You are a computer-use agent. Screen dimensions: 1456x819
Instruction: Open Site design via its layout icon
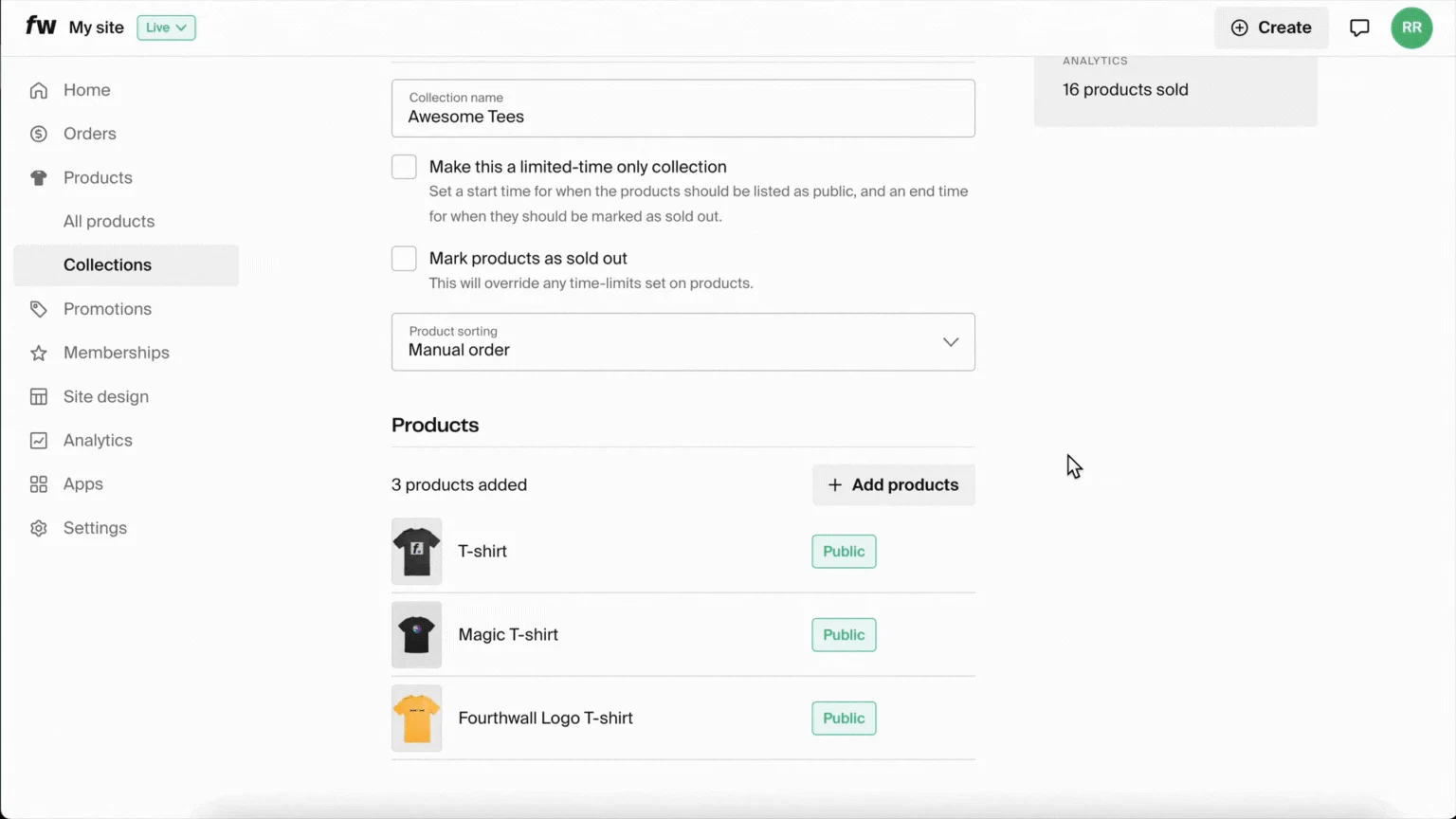click(38, 396)
